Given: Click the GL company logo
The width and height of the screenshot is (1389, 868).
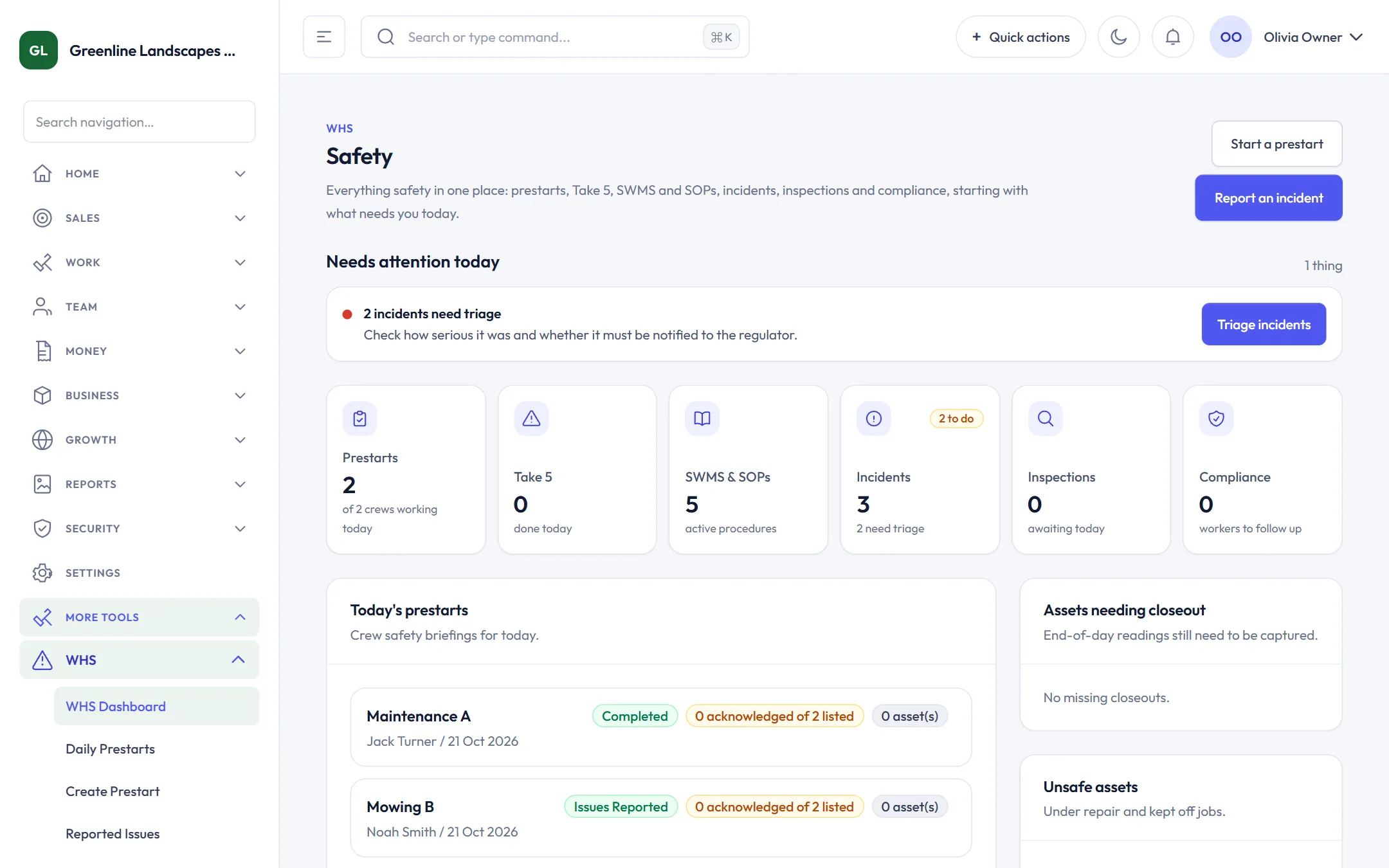Looking at the screenshot, I should [x=39, y=50].
